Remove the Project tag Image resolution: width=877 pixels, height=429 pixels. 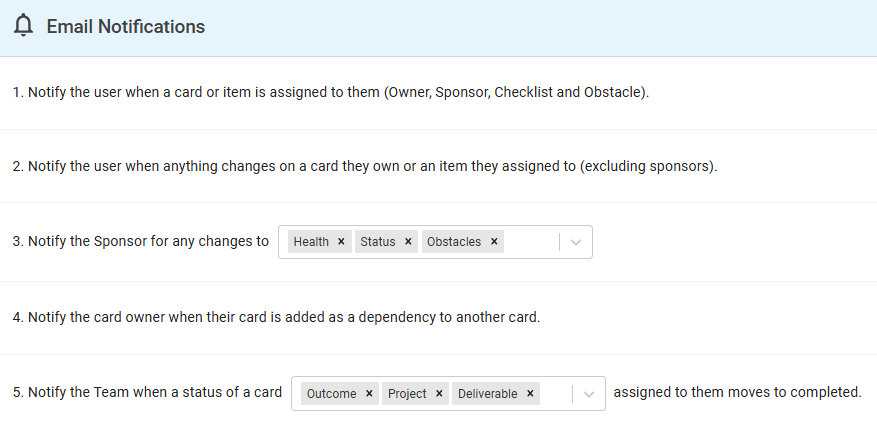coord(439,394)
